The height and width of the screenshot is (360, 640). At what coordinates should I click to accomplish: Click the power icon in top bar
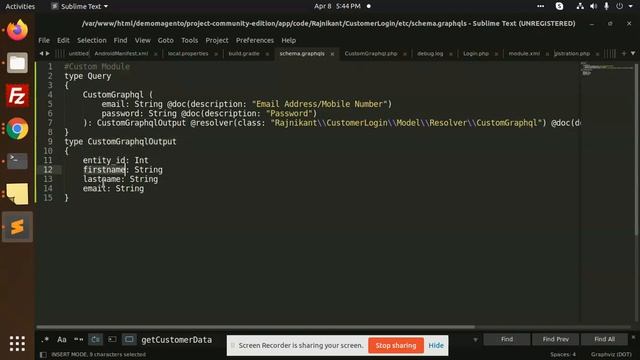click(620, 6)
